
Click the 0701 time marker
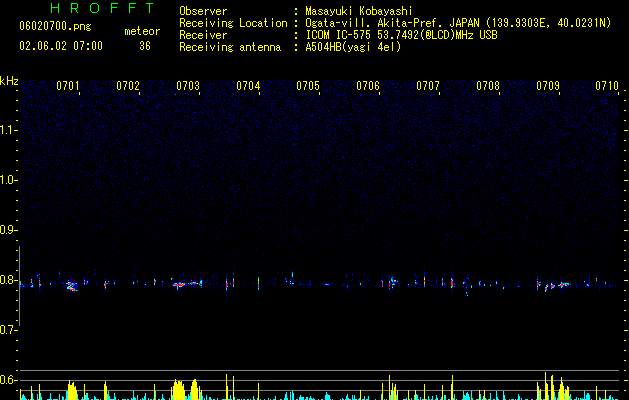click(x=67, y=86)
